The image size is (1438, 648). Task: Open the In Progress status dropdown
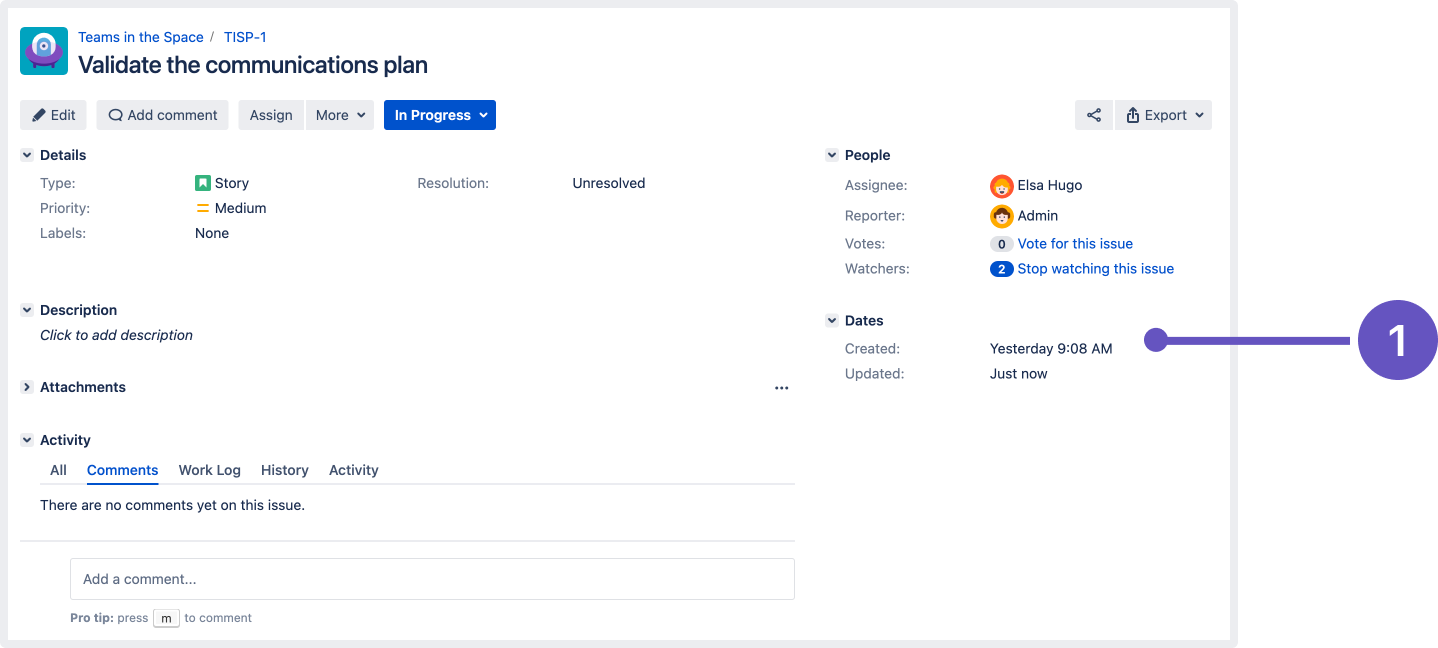(x=439, y=115)
